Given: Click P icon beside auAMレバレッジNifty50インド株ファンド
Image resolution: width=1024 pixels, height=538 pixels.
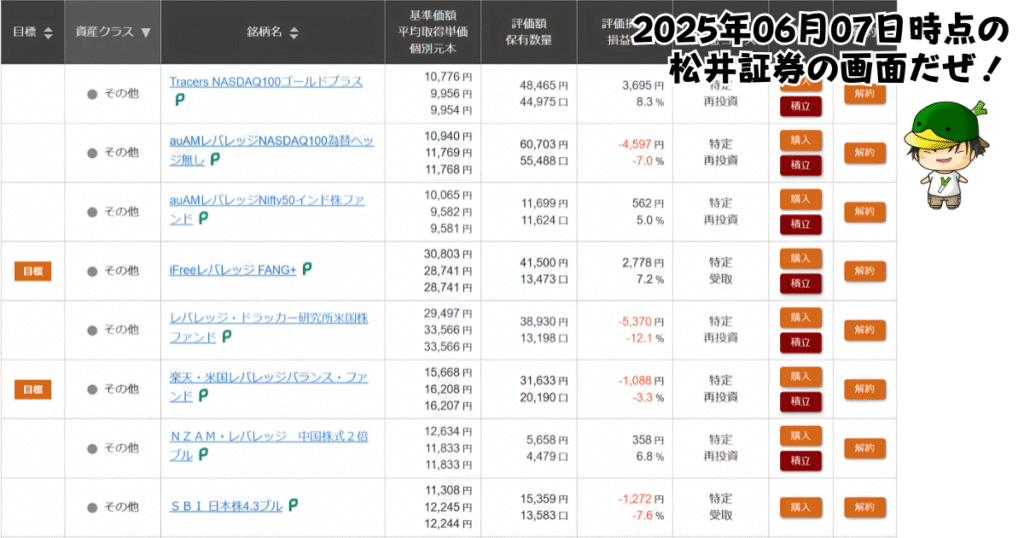Looking at the screenshot, I should [203, 218].
